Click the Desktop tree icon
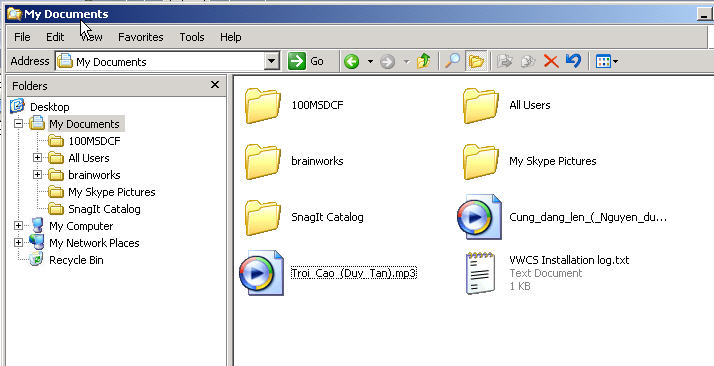Image resolution: width=714 pixels, height=366 pixels. click(17, 106)
